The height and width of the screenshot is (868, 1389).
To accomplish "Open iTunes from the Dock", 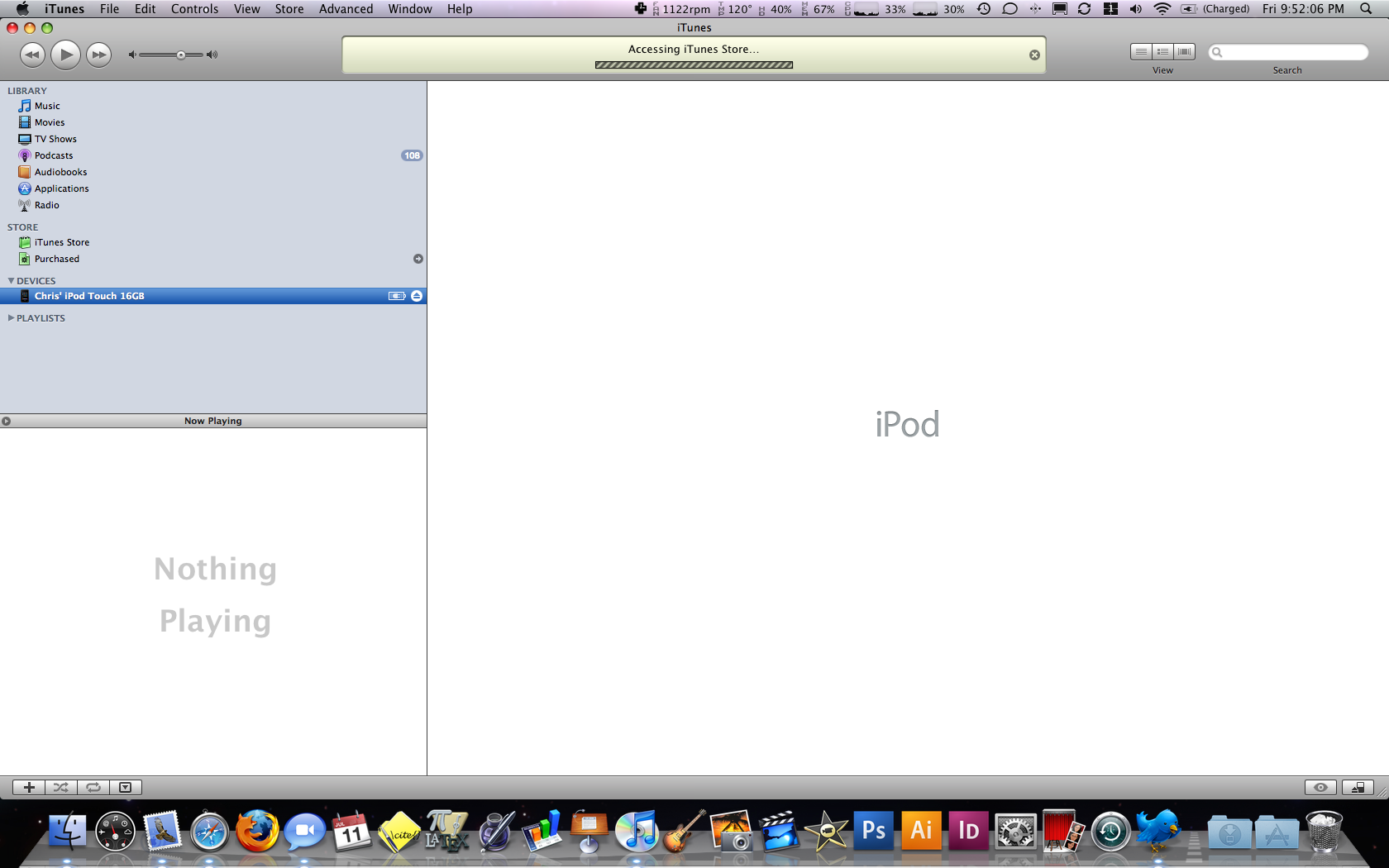I will point(637,831).
